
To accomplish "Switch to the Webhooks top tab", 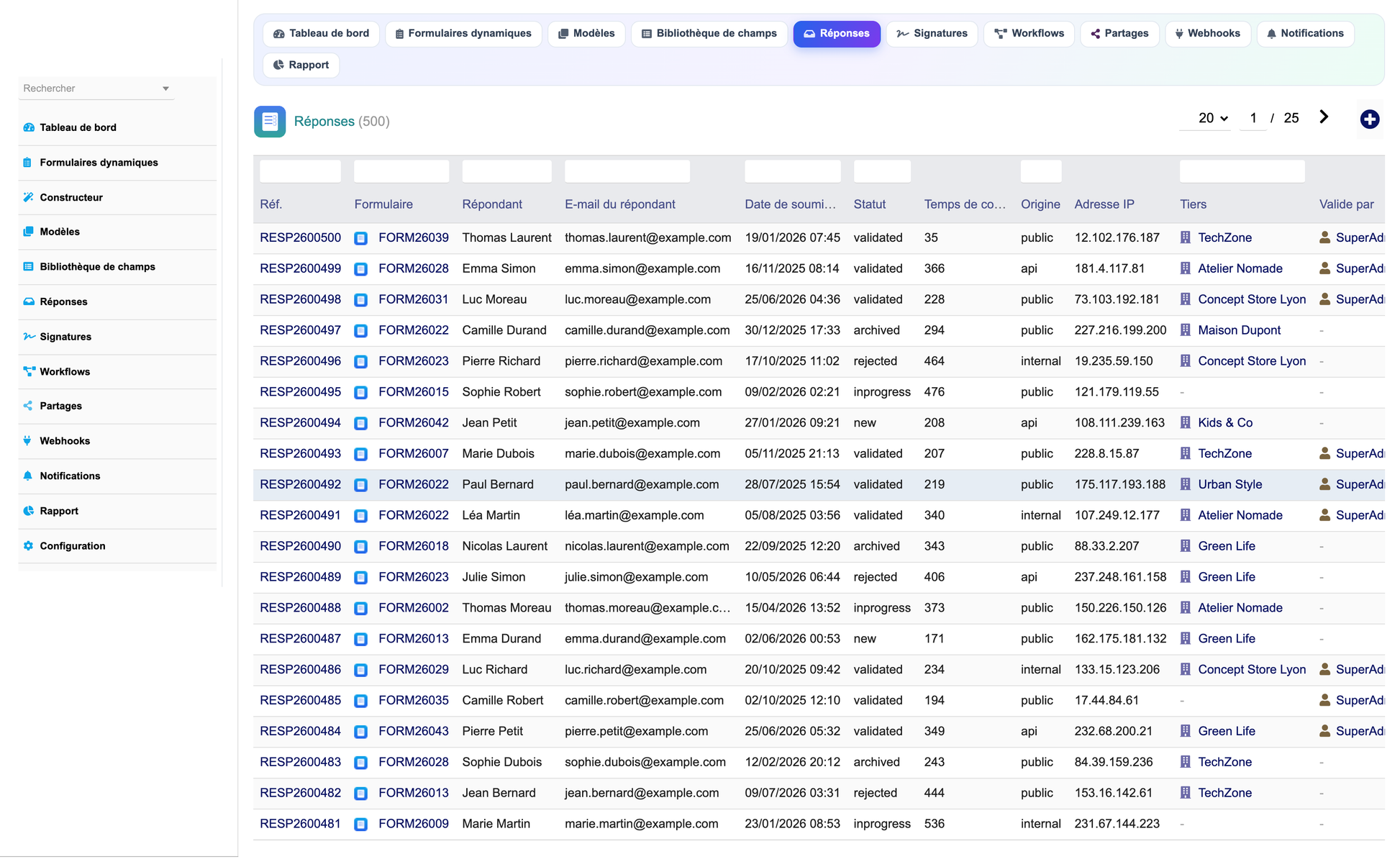I will coord(1208,34).
